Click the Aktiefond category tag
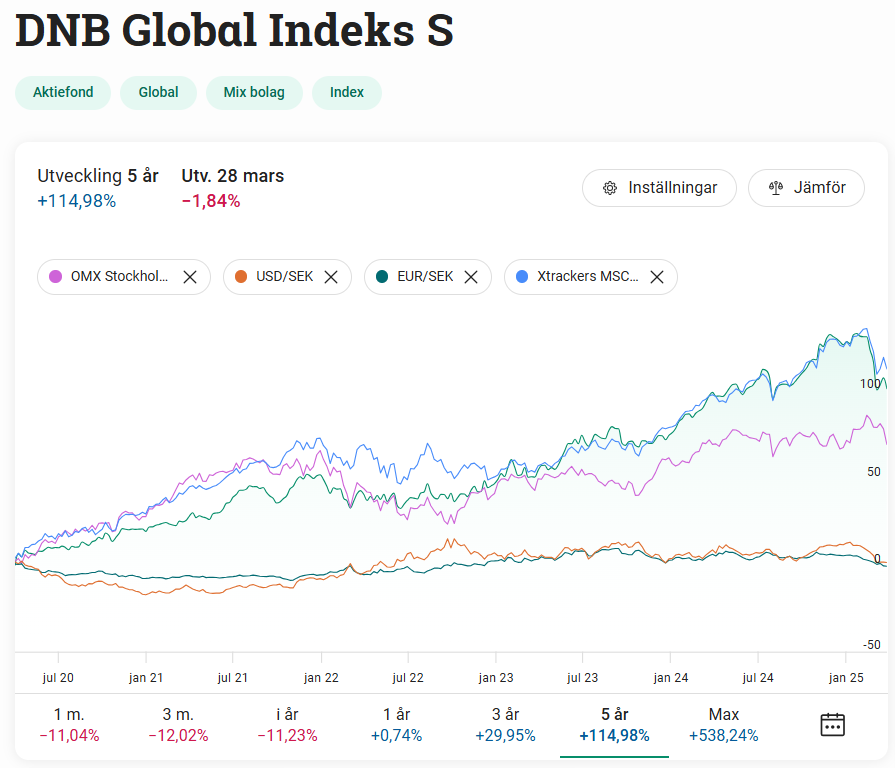The image size is (895, 768). (63, 93)
